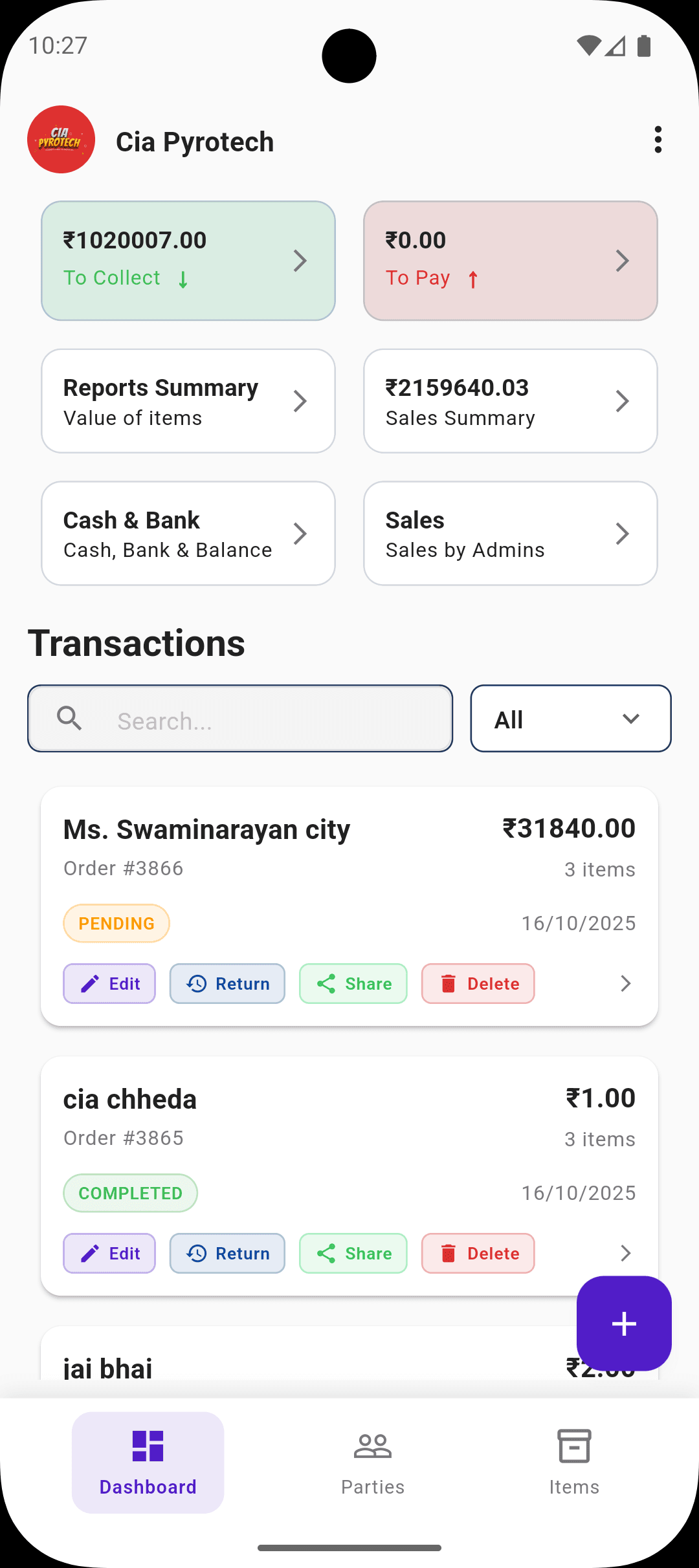Screen dimensions: 699x1568
Task: Tap Return on Order #3866
Action: [227, 984]
